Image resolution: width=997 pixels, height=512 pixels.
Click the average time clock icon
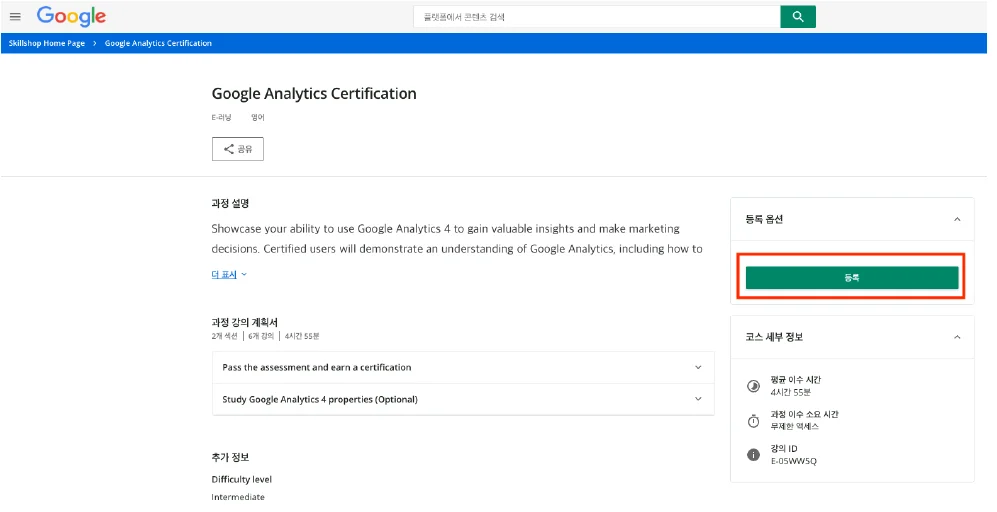coord(753,386)
